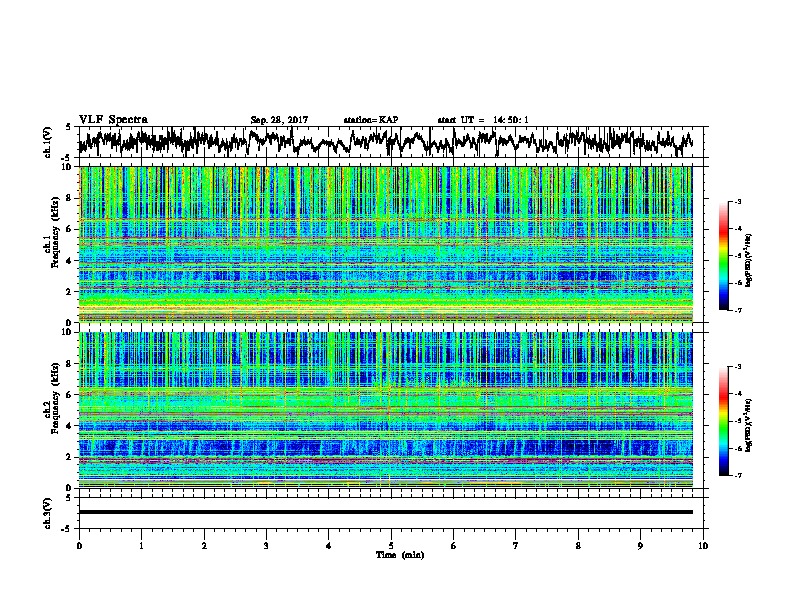Click the ch.2 spectrogram panel
This screenshot has width=792, height=612.
pyautogui.click(x=386, y=410)
